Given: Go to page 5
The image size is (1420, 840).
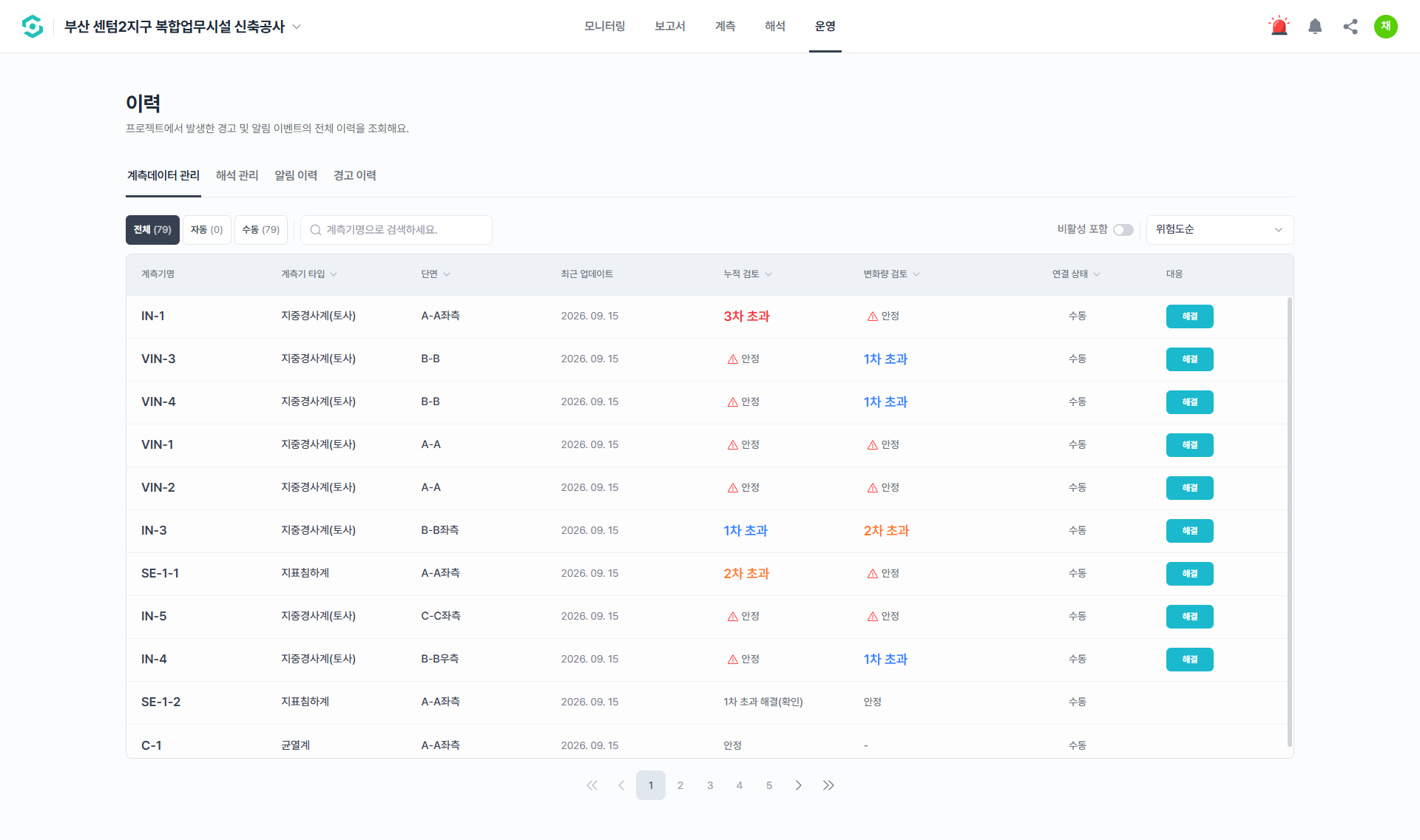Looking at the screenshot, I should (769, 785).
